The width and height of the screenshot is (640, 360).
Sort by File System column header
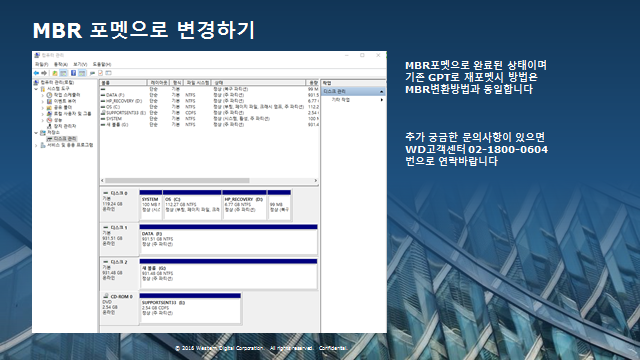coord(198,83)
